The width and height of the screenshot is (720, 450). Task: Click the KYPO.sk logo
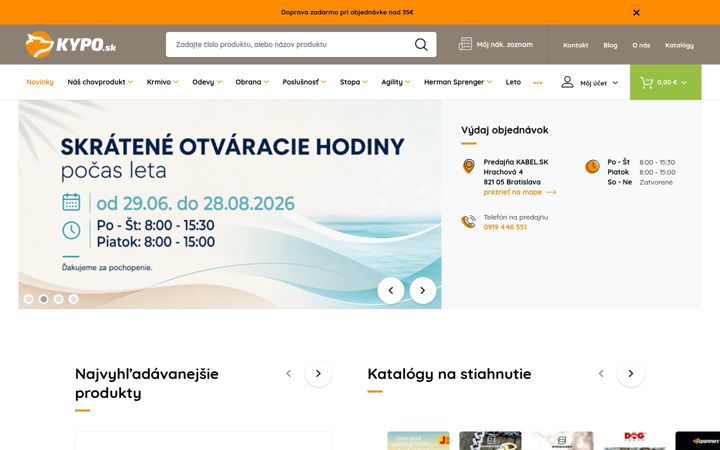[71, 45]
